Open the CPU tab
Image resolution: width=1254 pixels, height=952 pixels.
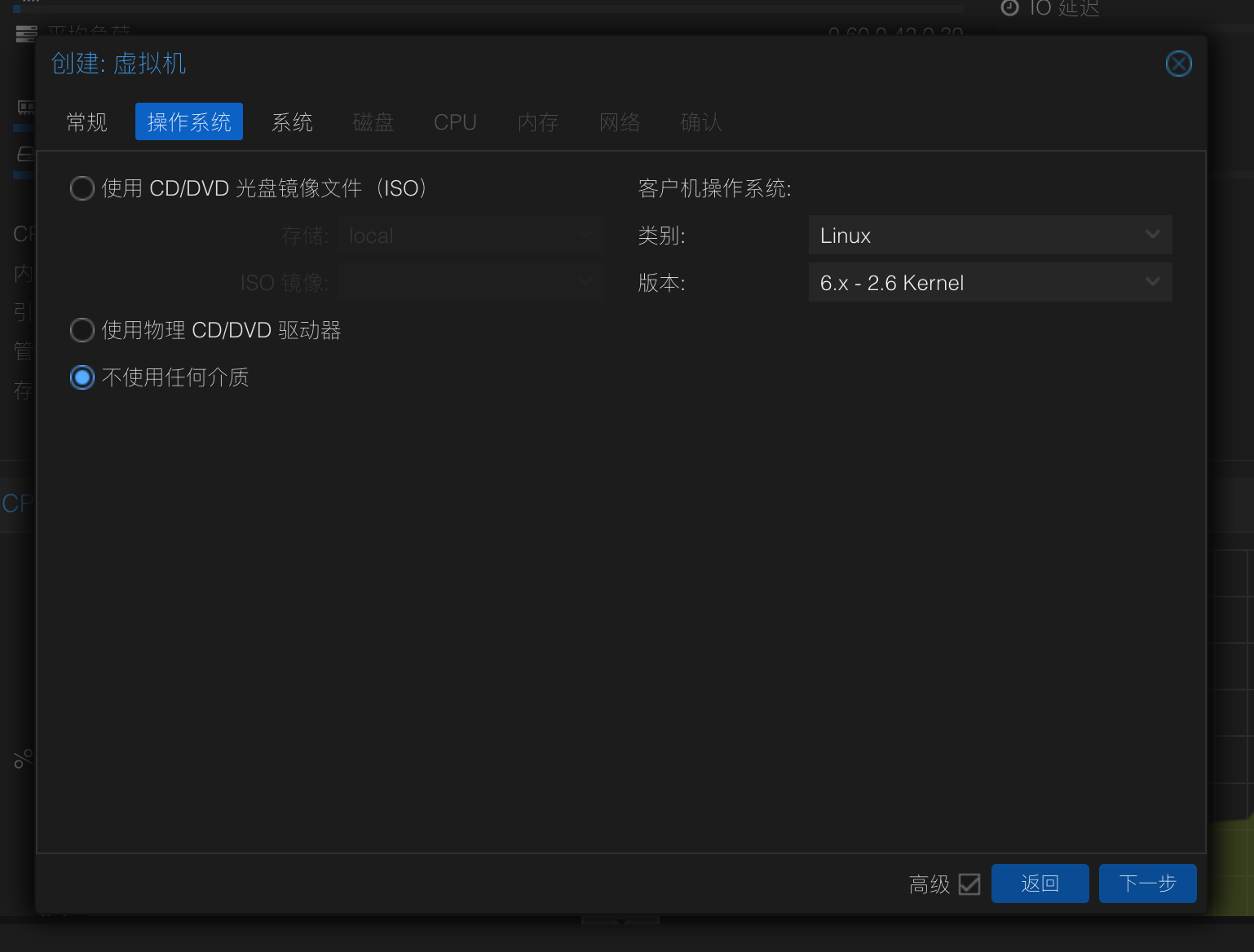pos(455,122)
